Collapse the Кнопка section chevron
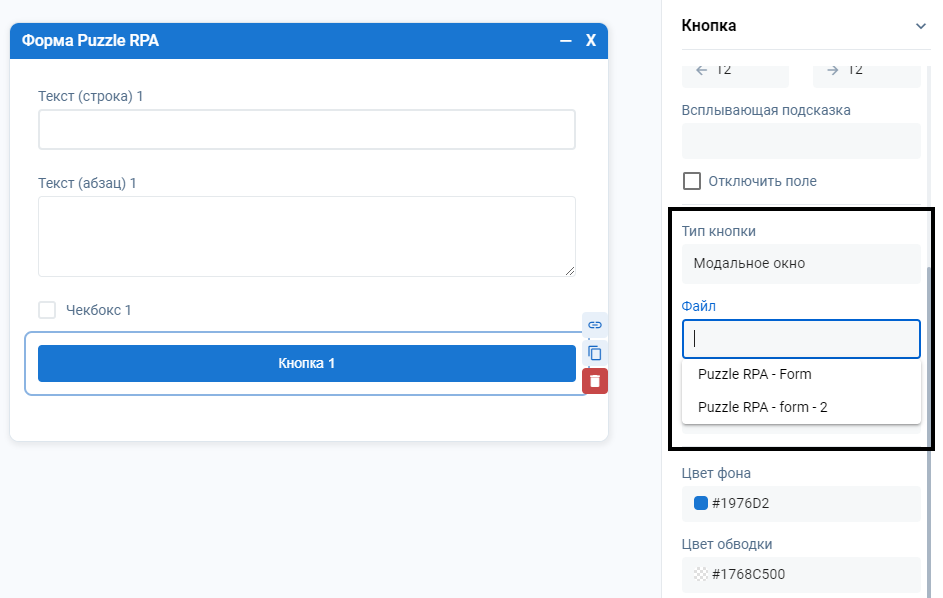 click(920, 26)
